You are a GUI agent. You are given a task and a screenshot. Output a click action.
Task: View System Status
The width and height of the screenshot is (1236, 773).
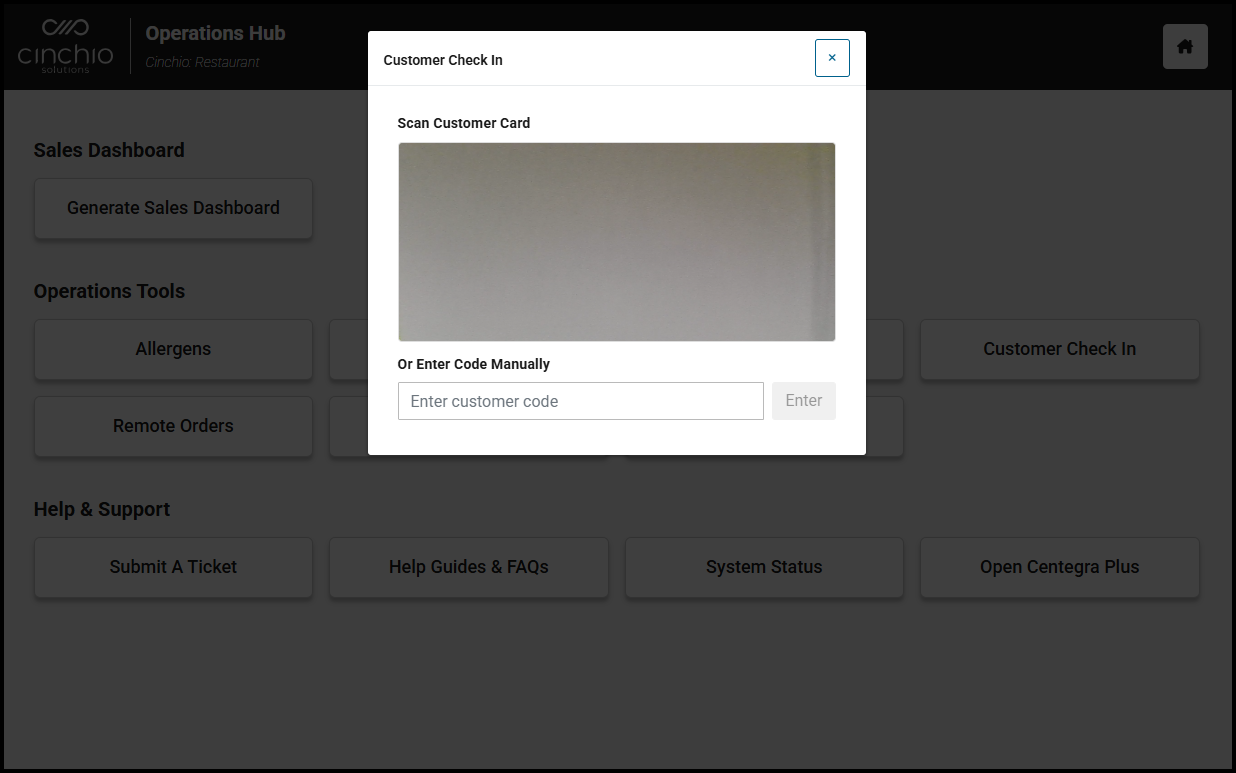764,567
